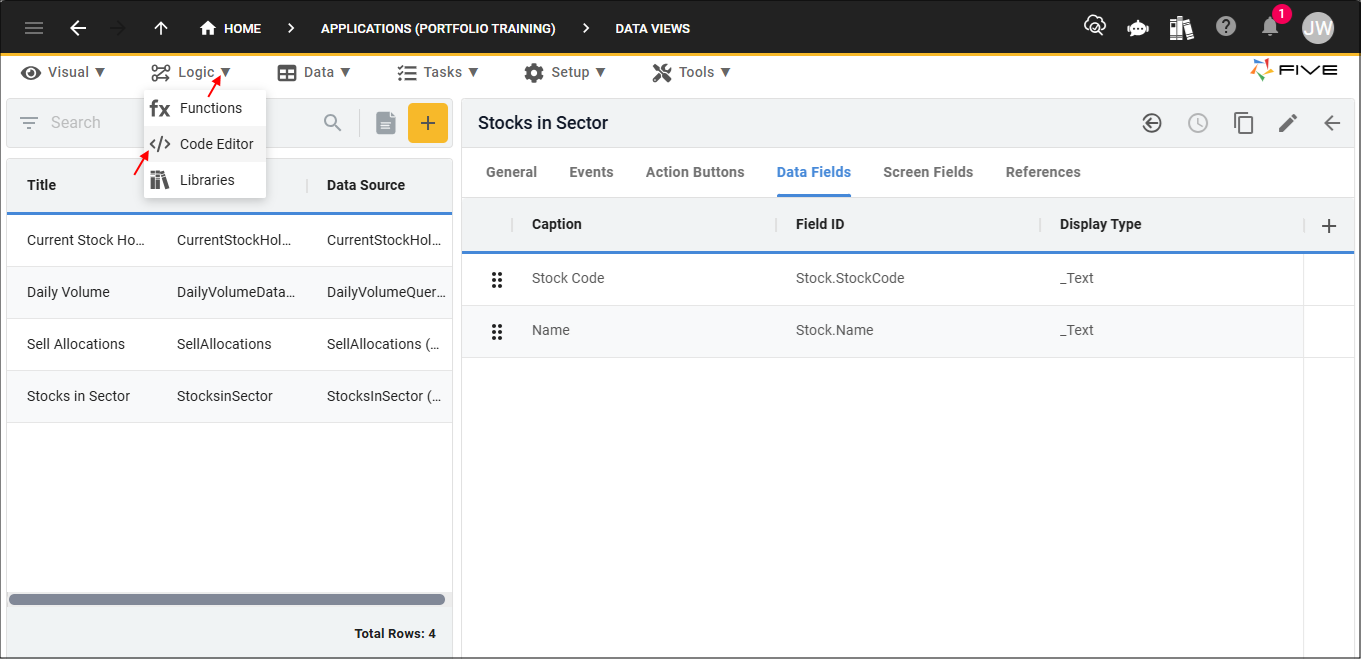Image resolution: width=1361 pixels, height=659 pixels.
Task: Expand the Tools menu
Action: point(691,72)
